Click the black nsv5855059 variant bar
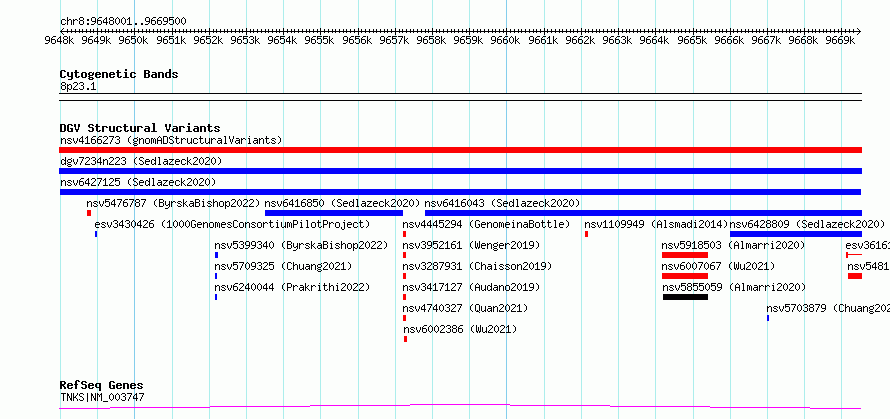The image size is (890, 419). (685, 297)
